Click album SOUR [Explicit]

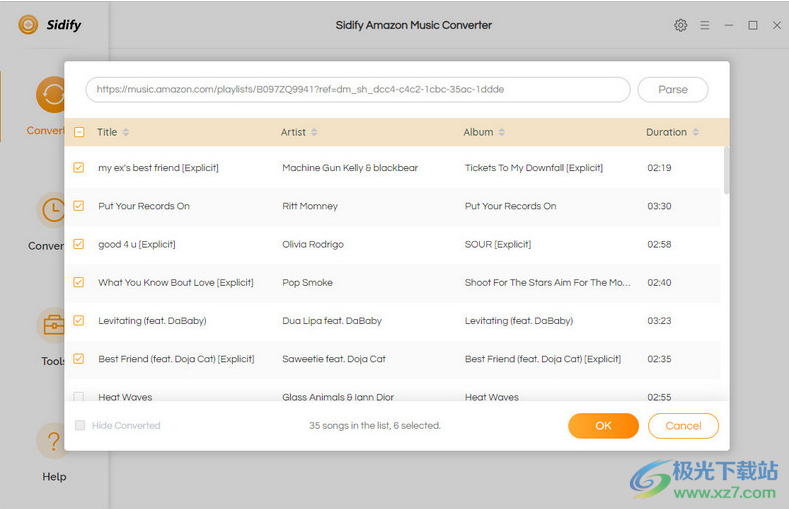click(x=498, y=244)
